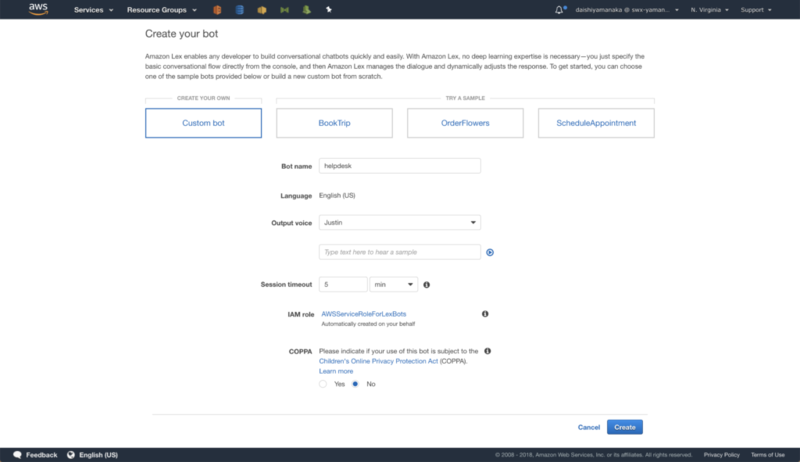Screen dimensions: 800x462
Task: Expand the Resource Groups menu
Action: (162, 10)
